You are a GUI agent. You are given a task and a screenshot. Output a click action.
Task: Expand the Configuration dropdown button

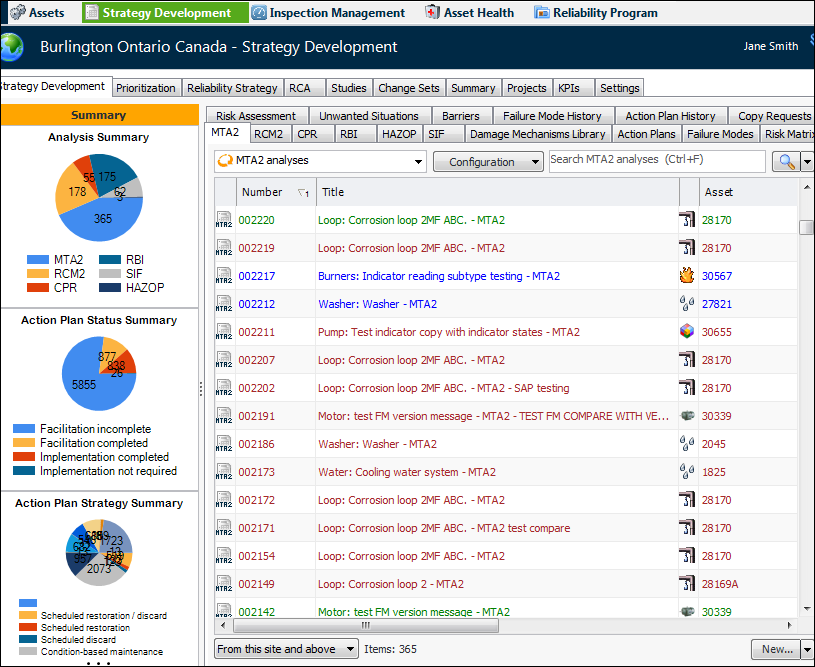488,161
